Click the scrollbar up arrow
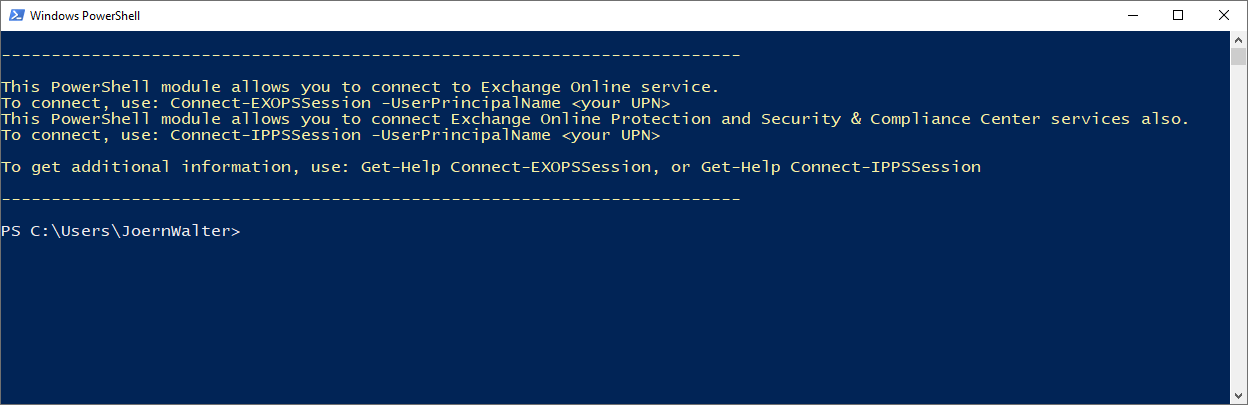The width and height of the screenshot is (1248, 405). point(1238,39)
